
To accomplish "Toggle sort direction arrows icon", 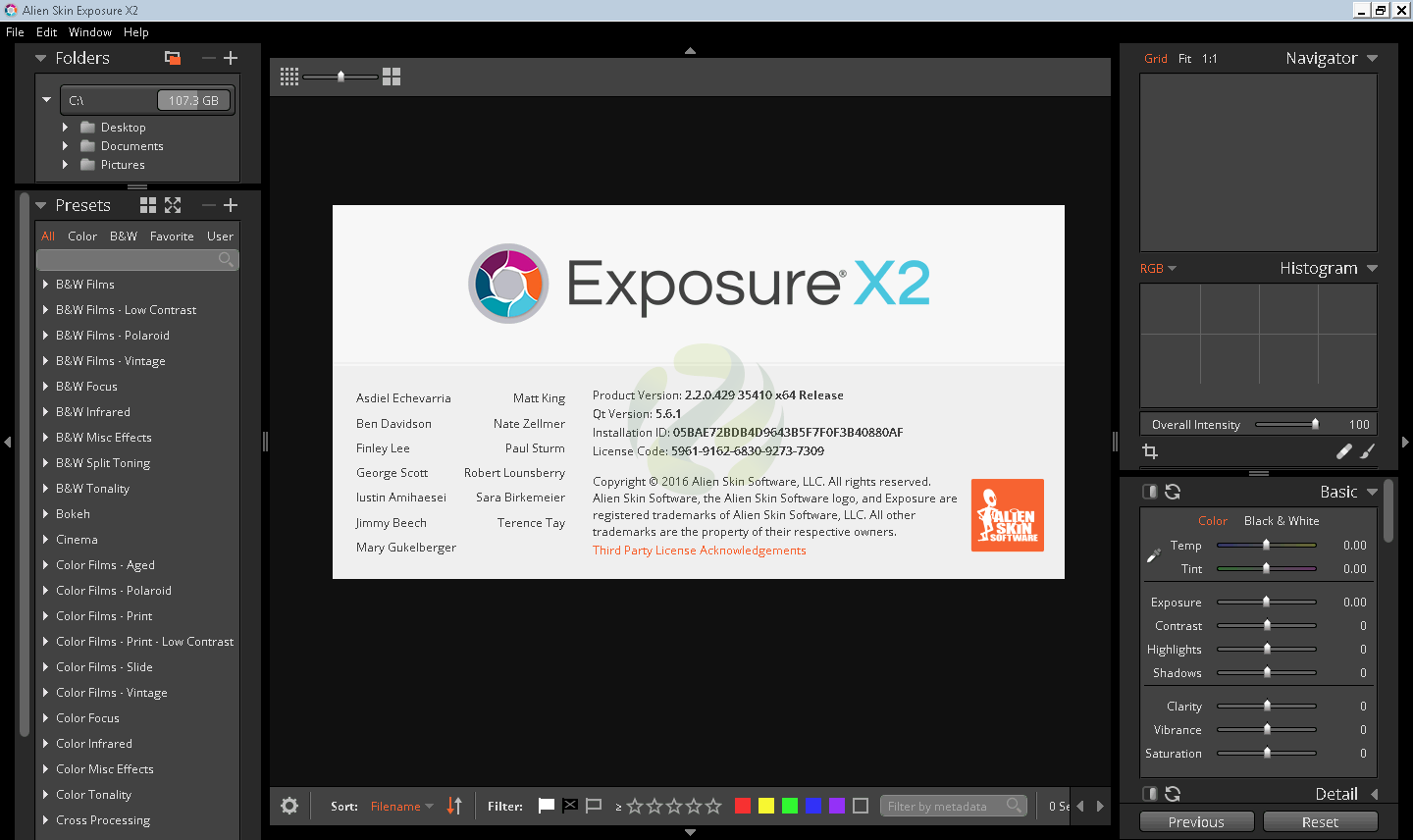I will (454, 806).
